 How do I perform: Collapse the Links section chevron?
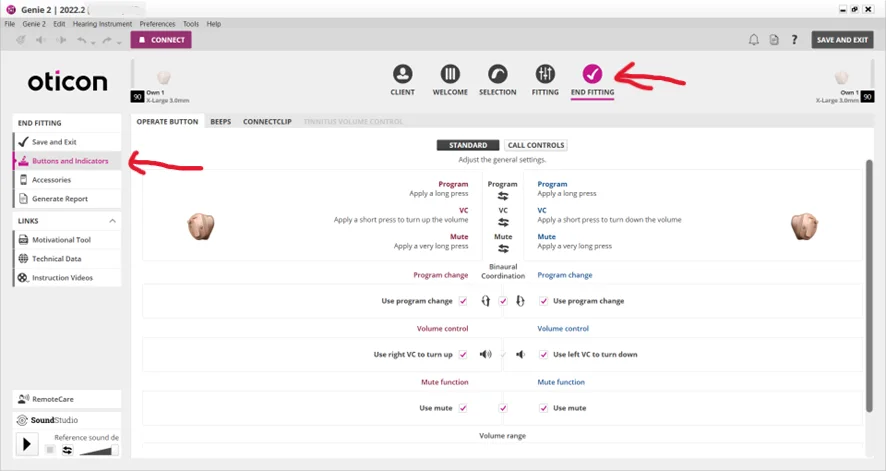pos(112,221)
